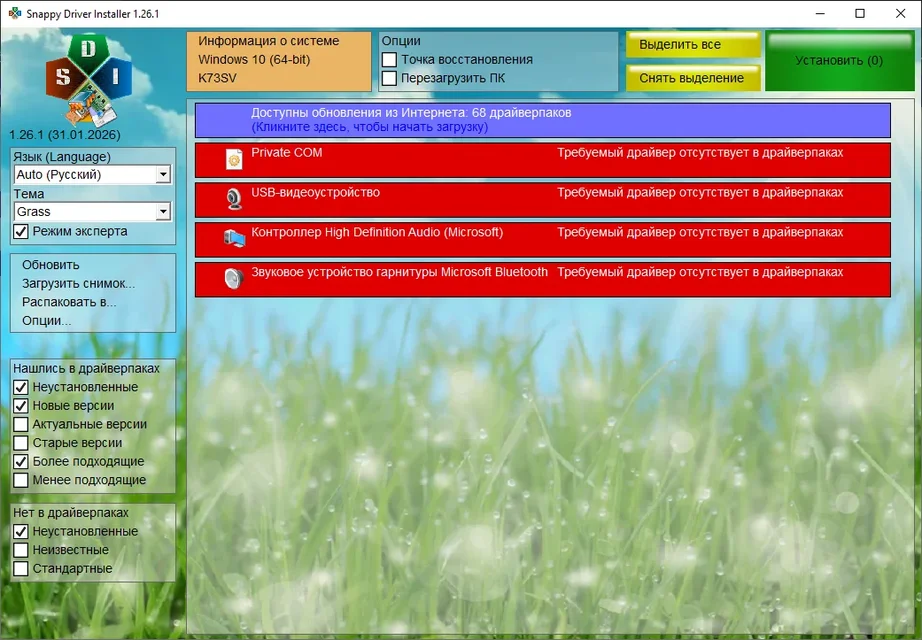Click the K73SV system model text

(x=217, y=78)
